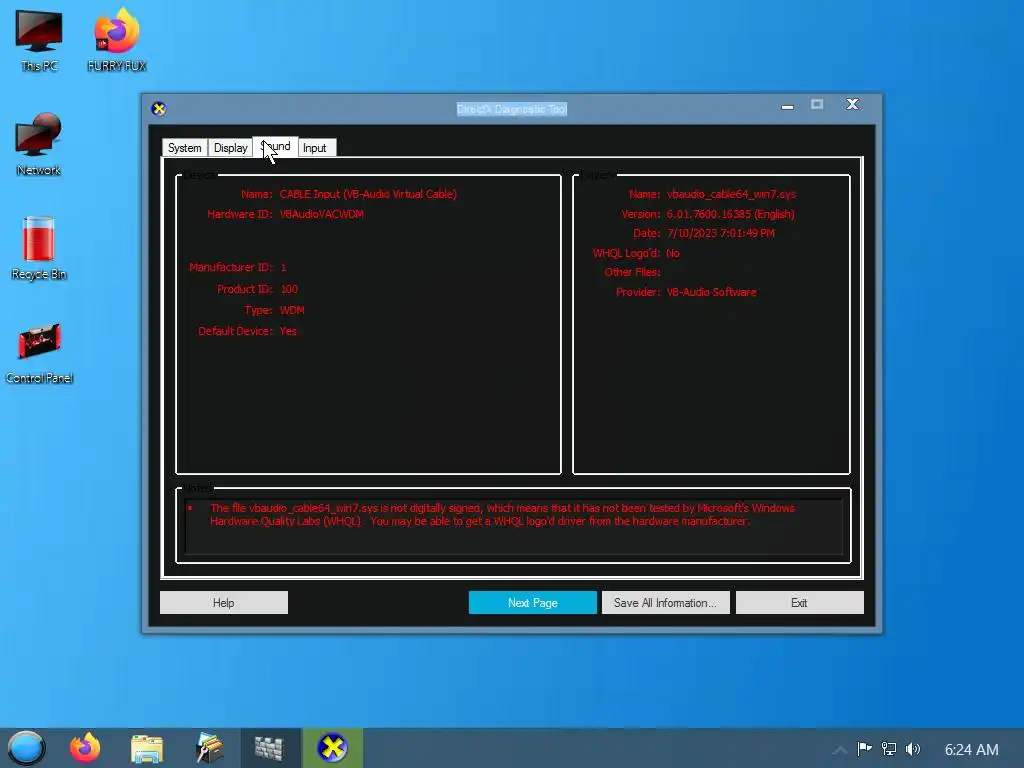Image resolution: width=1024 pixels, height=768 pixels.
Task: Click provider value VB-Audio Software
Action: (x=711, y=292)
